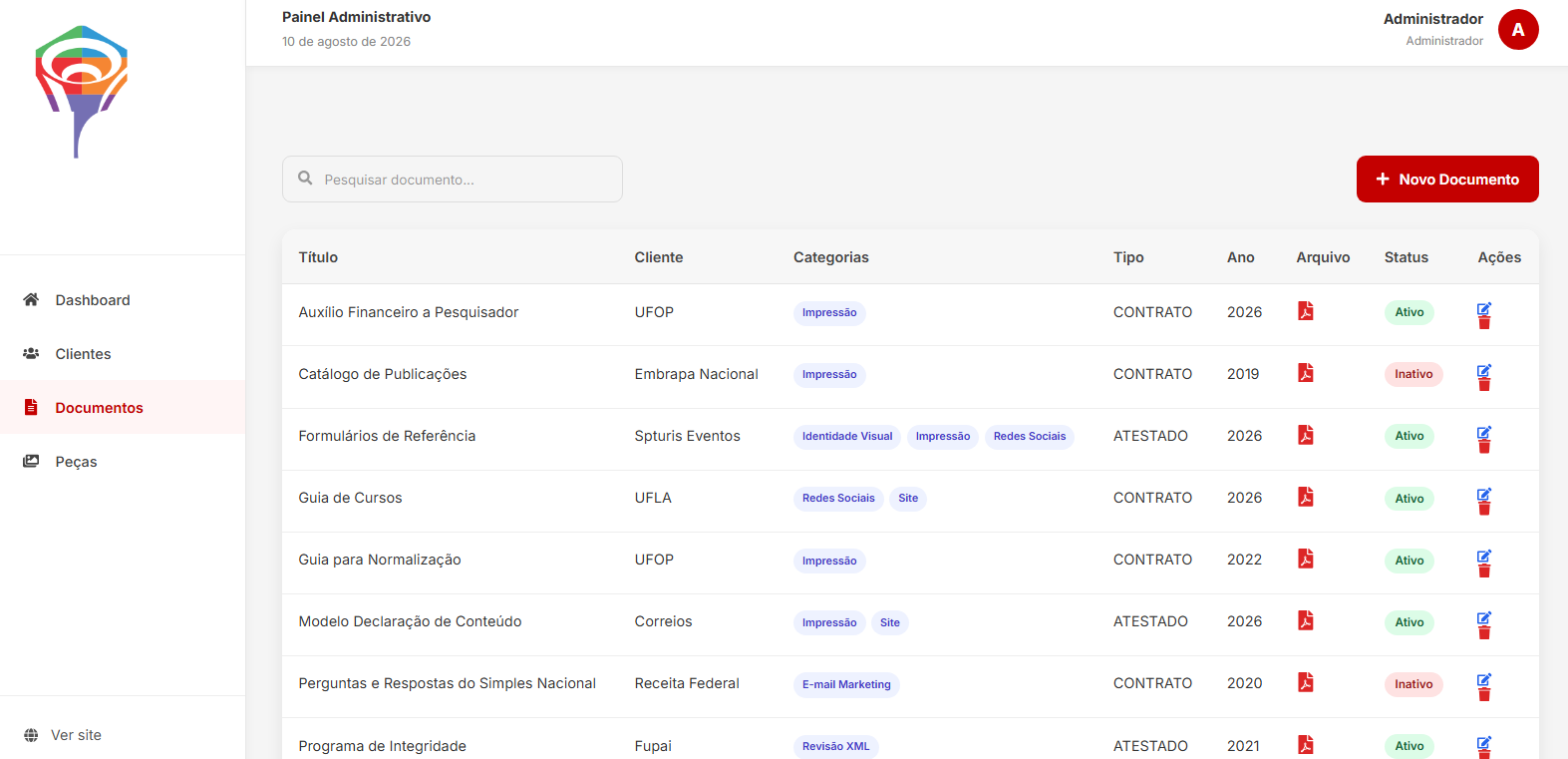Image resolution: width=1568 pixels, height=759 pixels.
Task: View the PDF of Formulários de Referência
Action: pos(1305,435)
